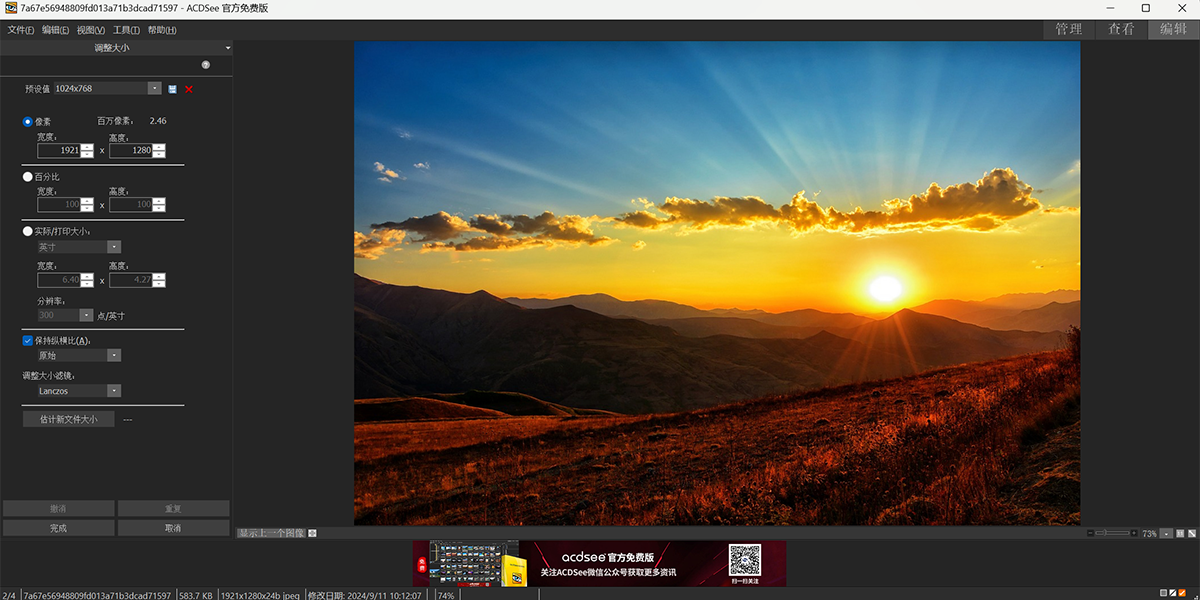Click the zoom out minus icon
The height and width of the screenshot is (600, 1200).
[1090, 533]
